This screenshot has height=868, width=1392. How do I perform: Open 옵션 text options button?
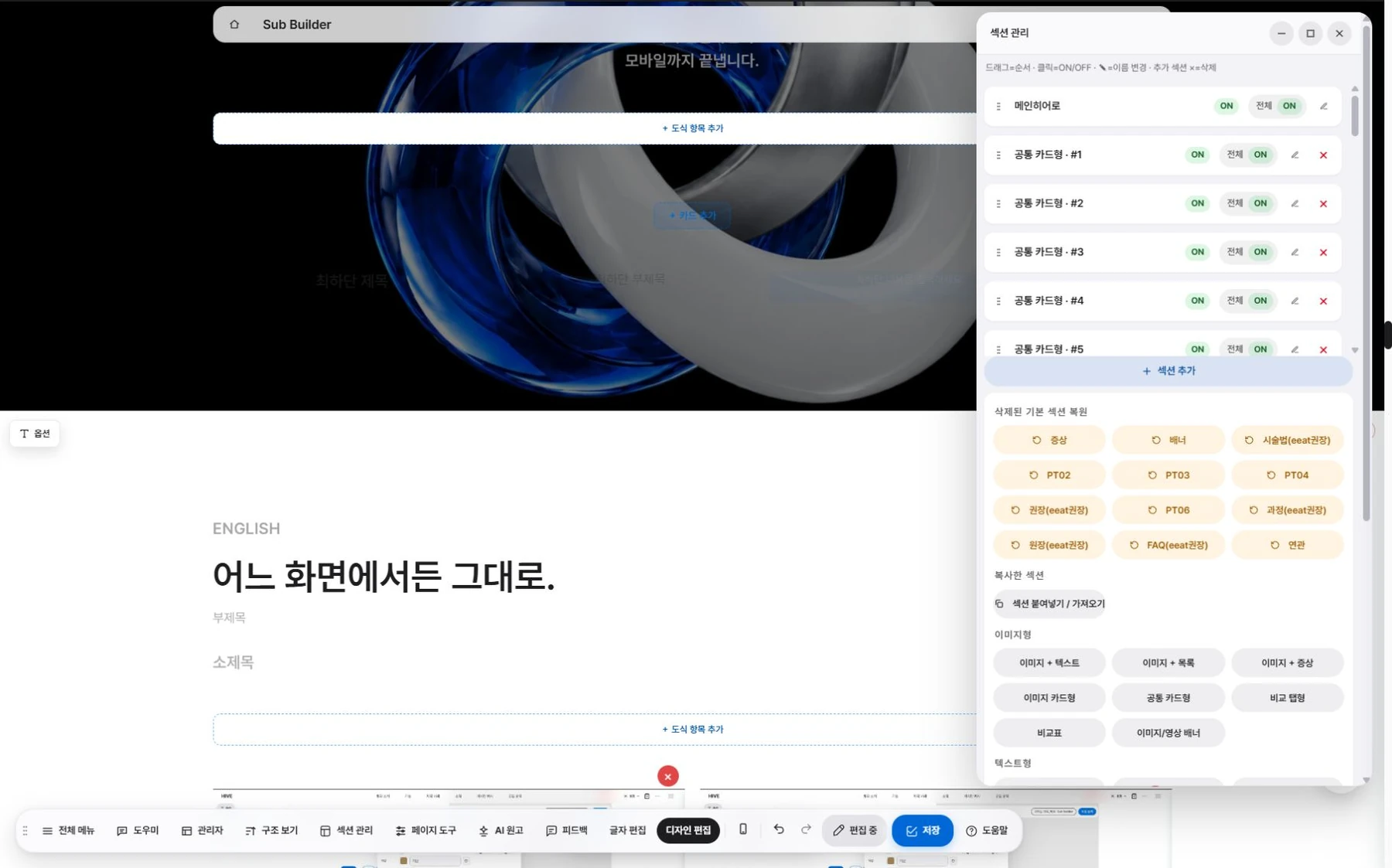pos(35,434)
